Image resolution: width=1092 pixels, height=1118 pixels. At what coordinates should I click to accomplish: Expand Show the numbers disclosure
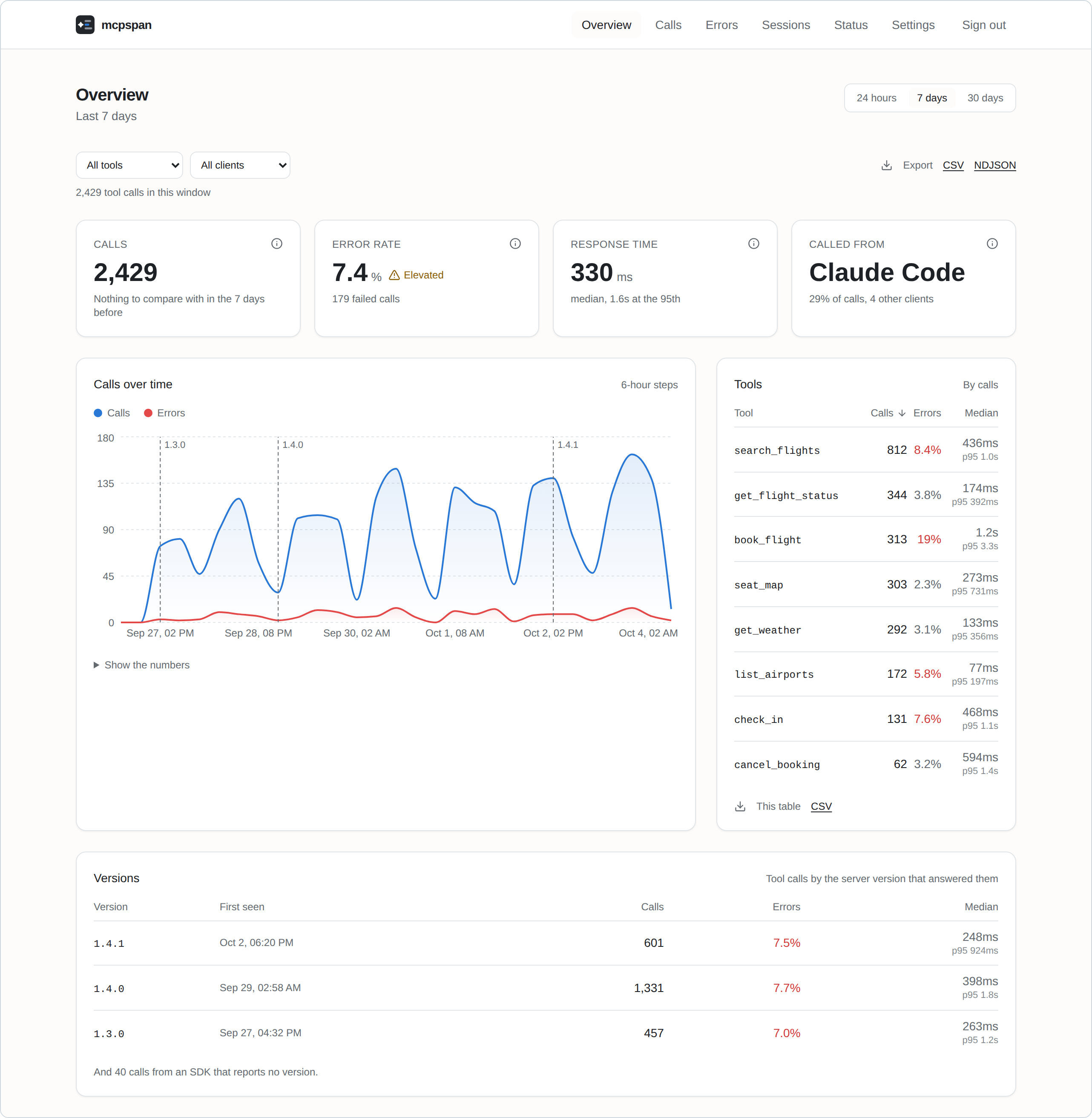(142, 665)
